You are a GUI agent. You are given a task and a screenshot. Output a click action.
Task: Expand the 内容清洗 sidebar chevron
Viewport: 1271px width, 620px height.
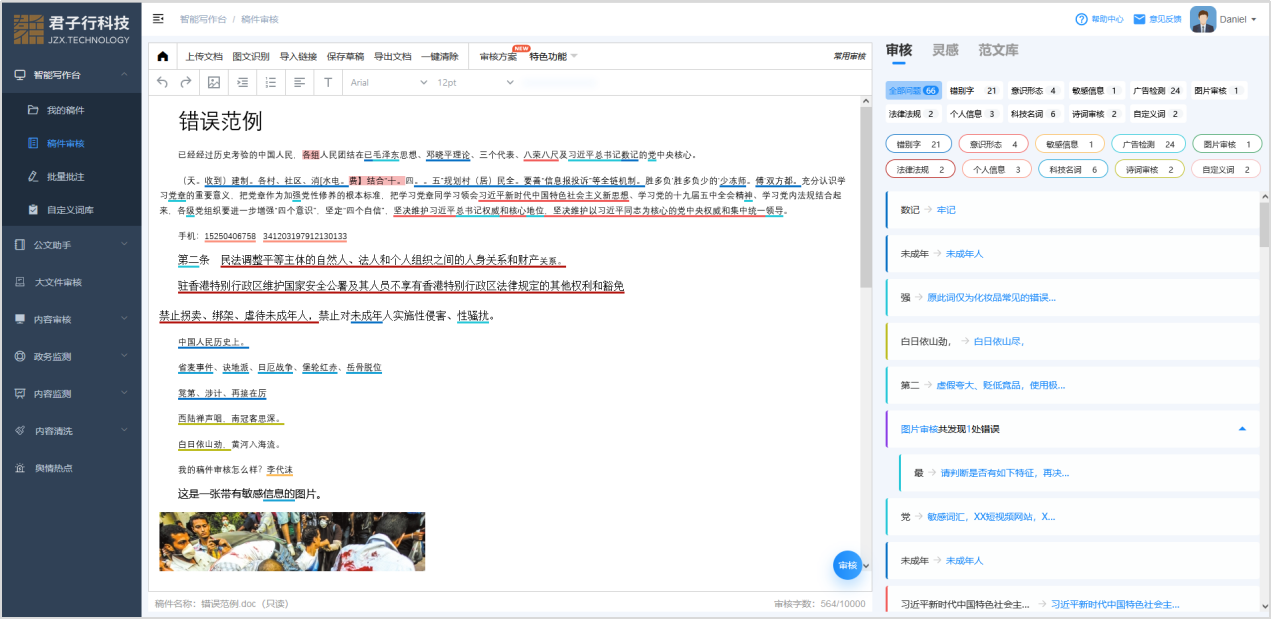tap(124, 431)
